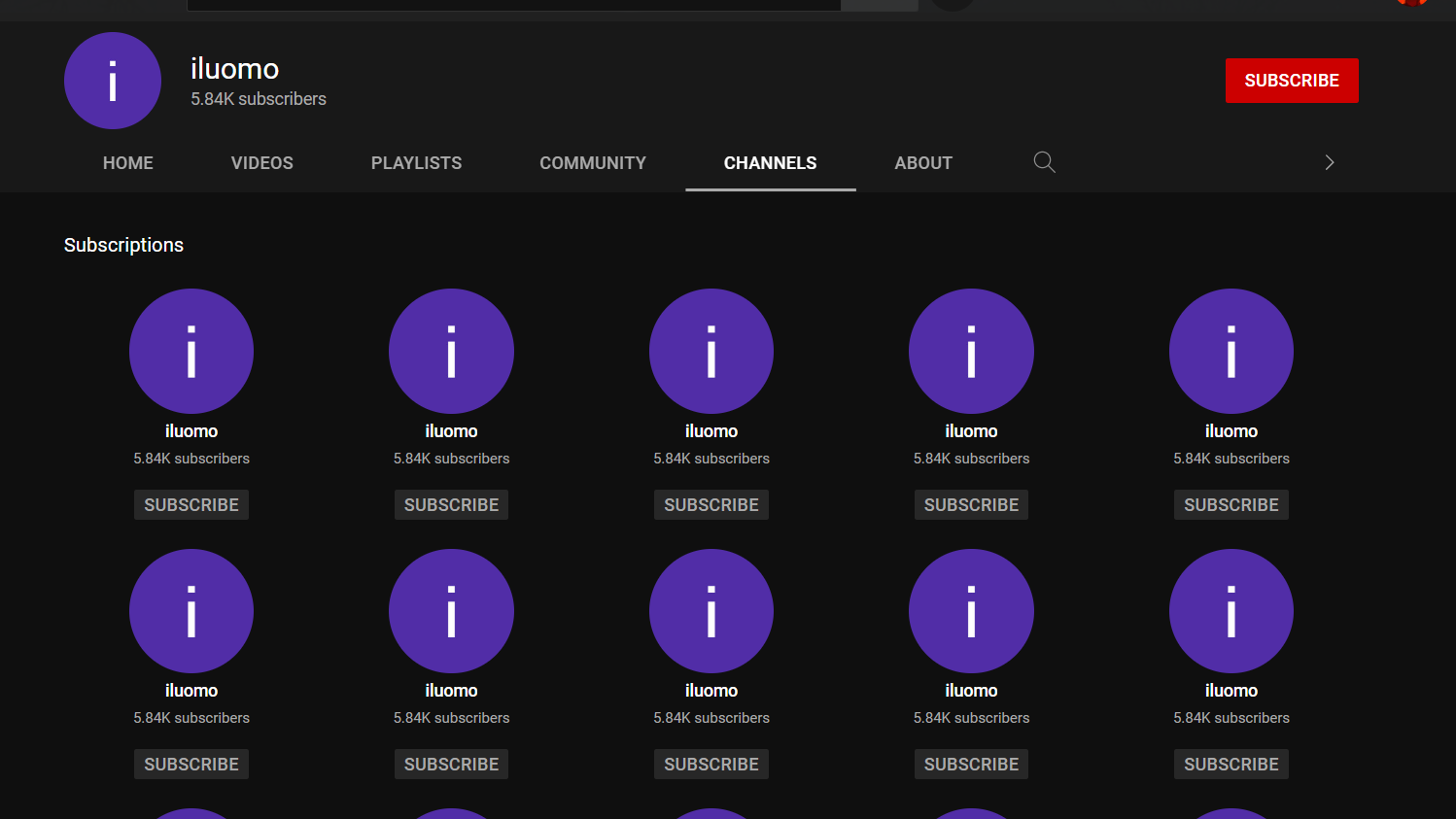Click the iluomo channel title in the header
Image resolution: width=1456 pixels, height=819 pixels.
tap(235, 69)
